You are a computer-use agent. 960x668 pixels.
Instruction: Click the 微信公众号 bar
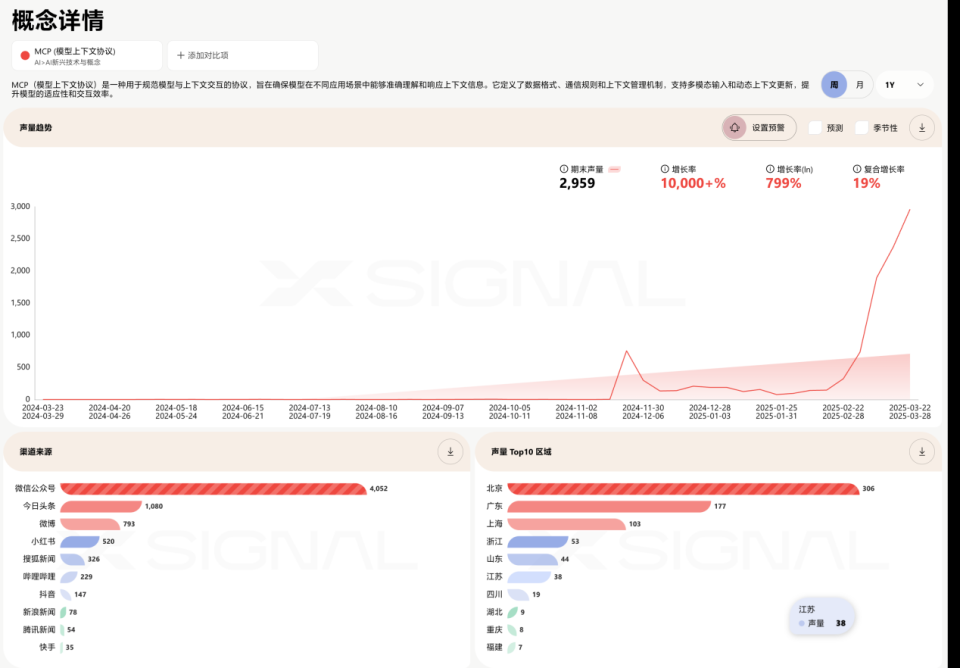[x=213, y=489]
